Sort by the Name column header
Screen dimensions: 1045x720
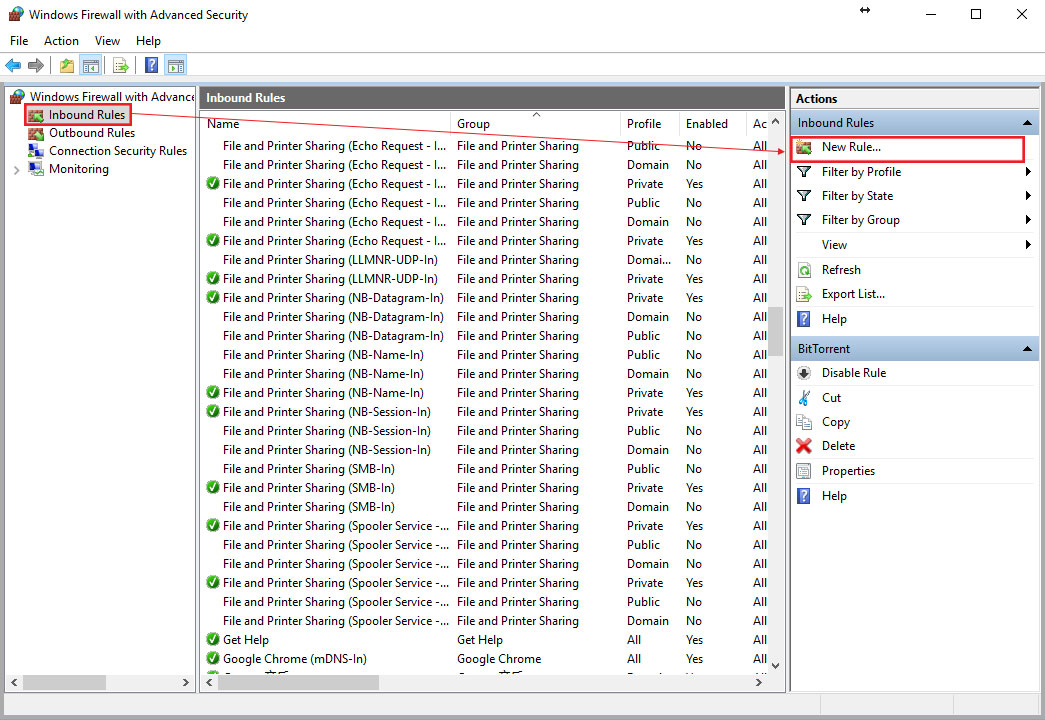click(325, 124)
